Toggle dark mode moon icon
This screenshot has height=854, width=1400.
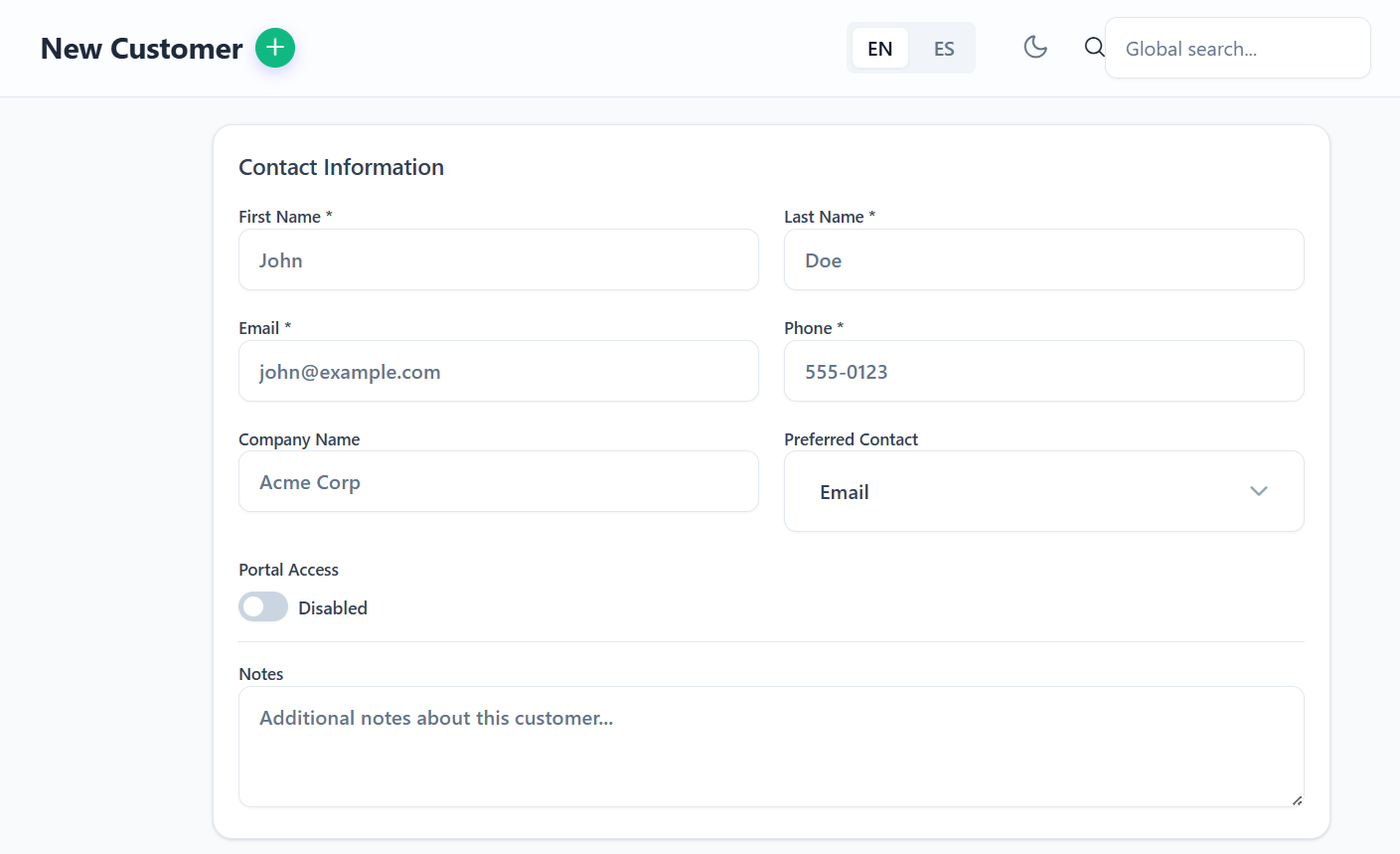[x=1035, y=47]
